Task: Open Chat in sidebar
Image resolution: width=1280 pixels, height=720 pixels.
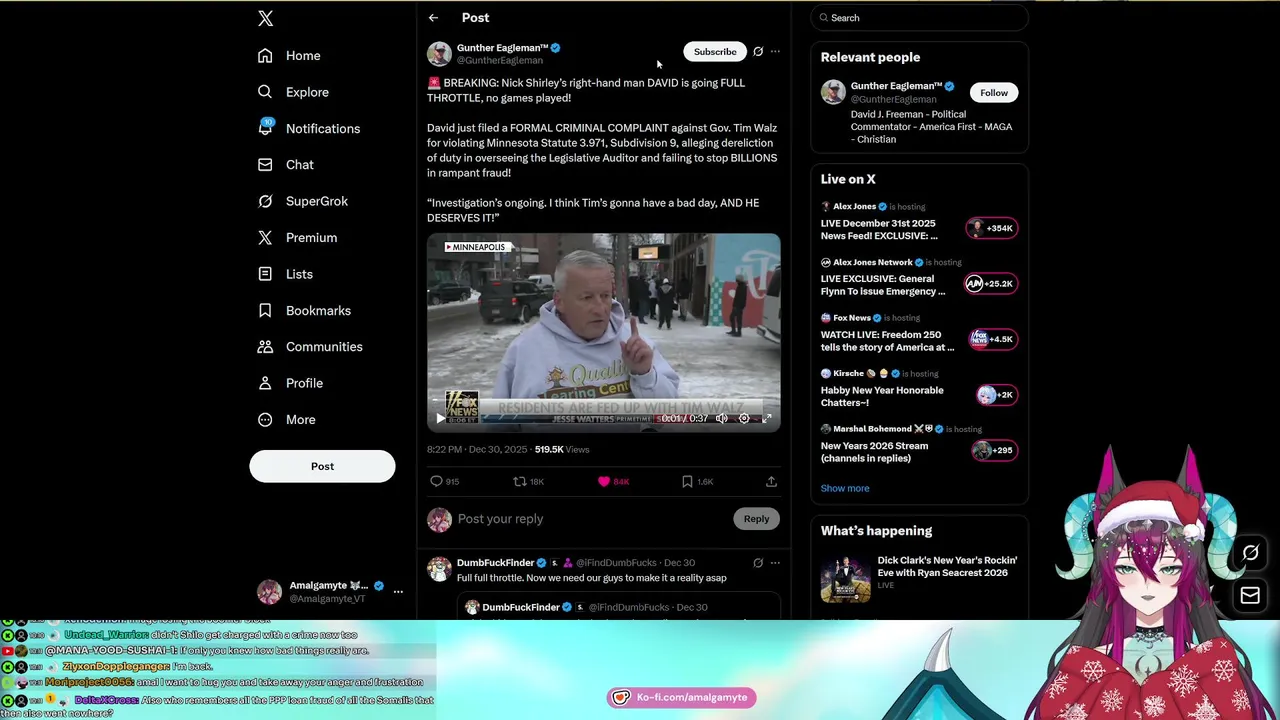Action: click(286, 165)
